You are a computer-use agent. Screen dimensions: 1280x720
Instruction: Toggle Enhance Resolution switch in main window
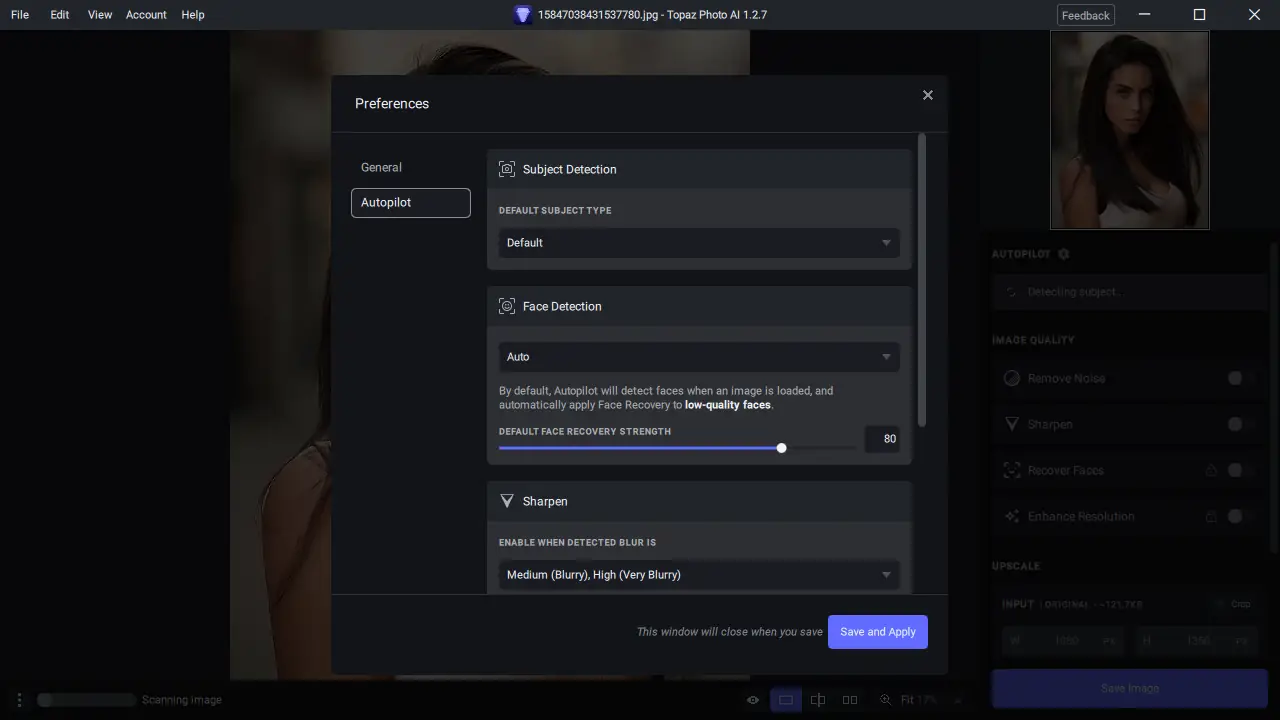click(1241, 516)
